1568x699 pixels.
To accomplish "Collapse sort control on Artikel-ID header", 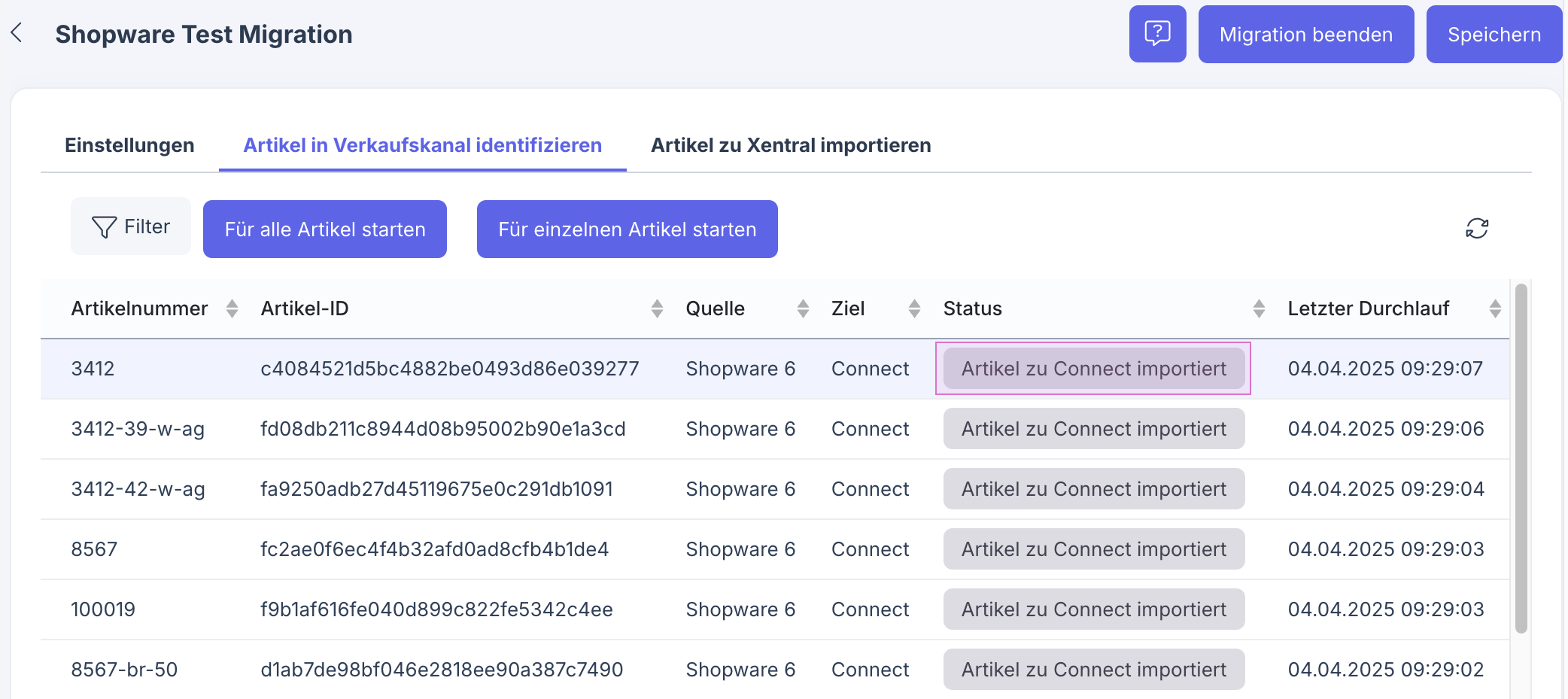I will [x=656, y=308].
